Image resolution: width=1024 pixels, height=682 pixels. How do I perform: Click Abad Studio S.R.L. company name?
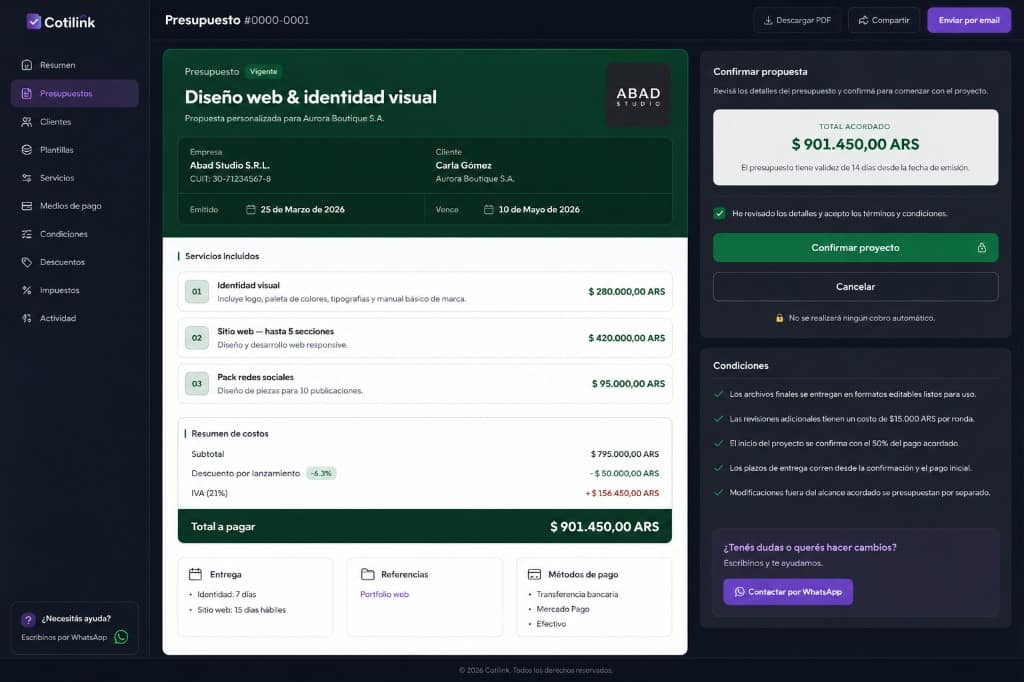click(230, 165)
